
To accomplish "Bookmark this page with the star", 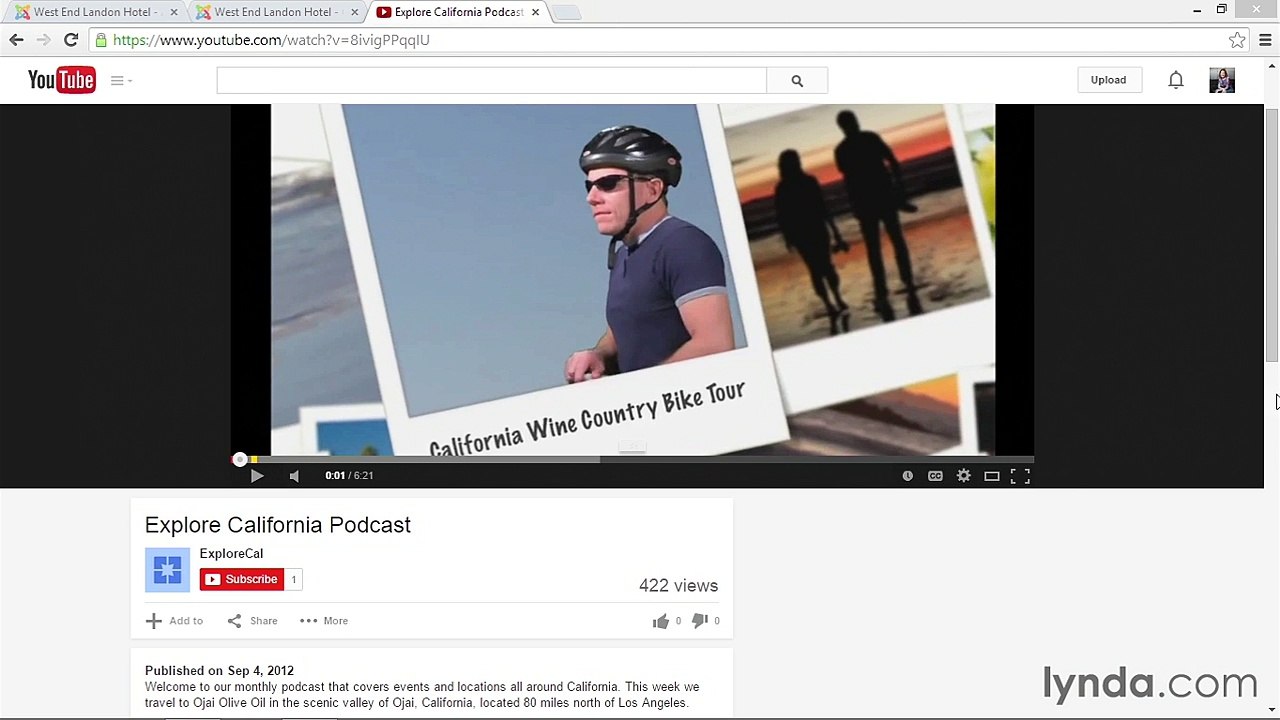I will point(1237,40).
